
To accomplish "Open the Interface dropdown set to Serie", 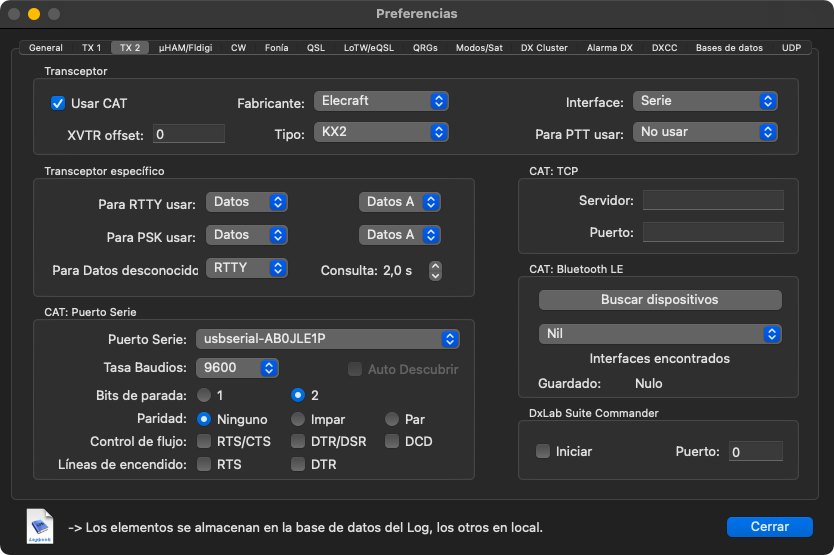I will 705,101.
